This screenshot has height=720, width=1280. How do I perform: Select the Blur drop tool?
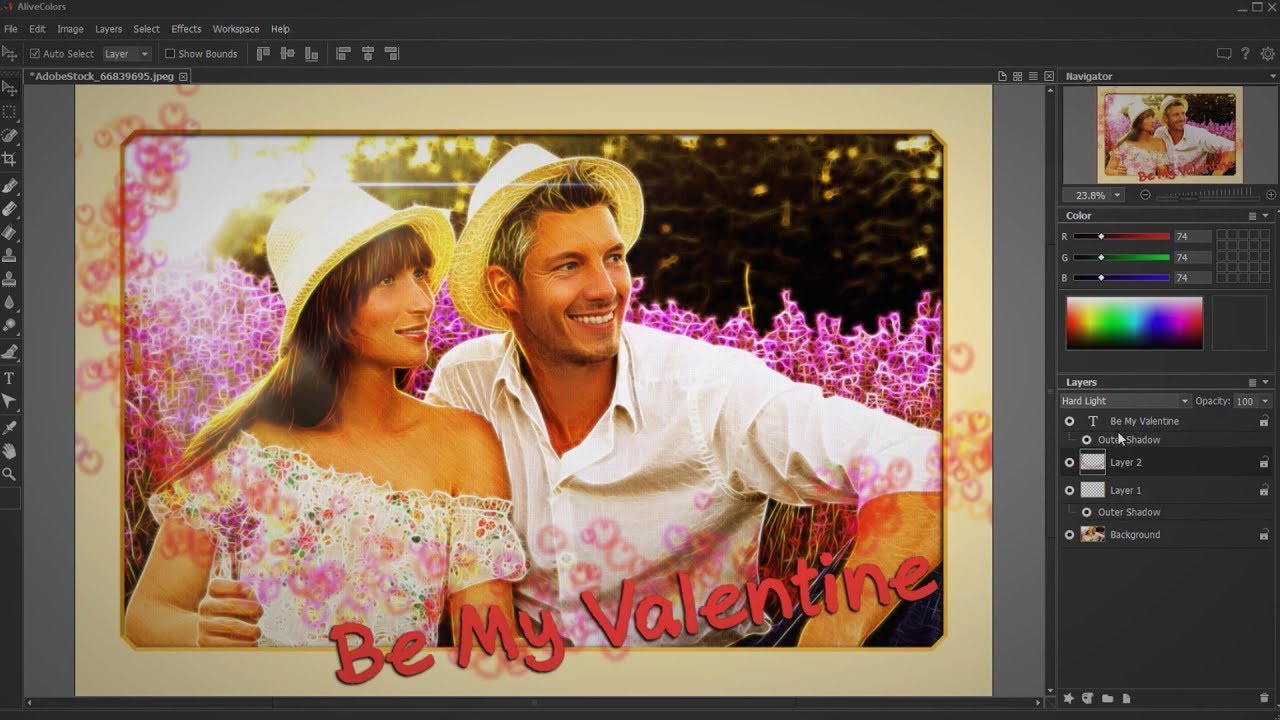[9, 302]
